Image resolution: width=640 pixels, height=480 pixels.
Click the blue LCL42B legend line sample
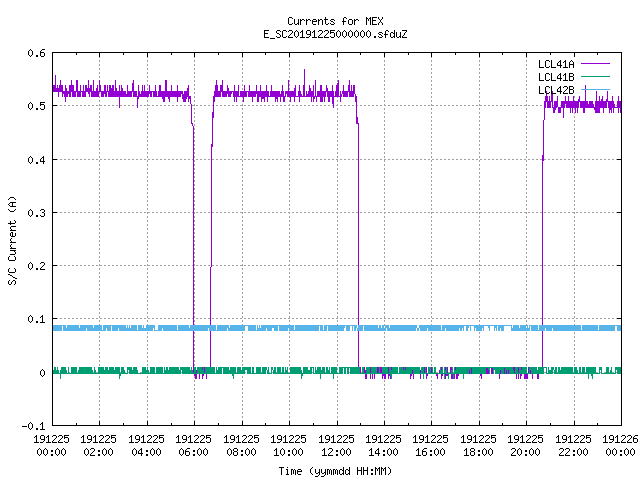[595, 89]
